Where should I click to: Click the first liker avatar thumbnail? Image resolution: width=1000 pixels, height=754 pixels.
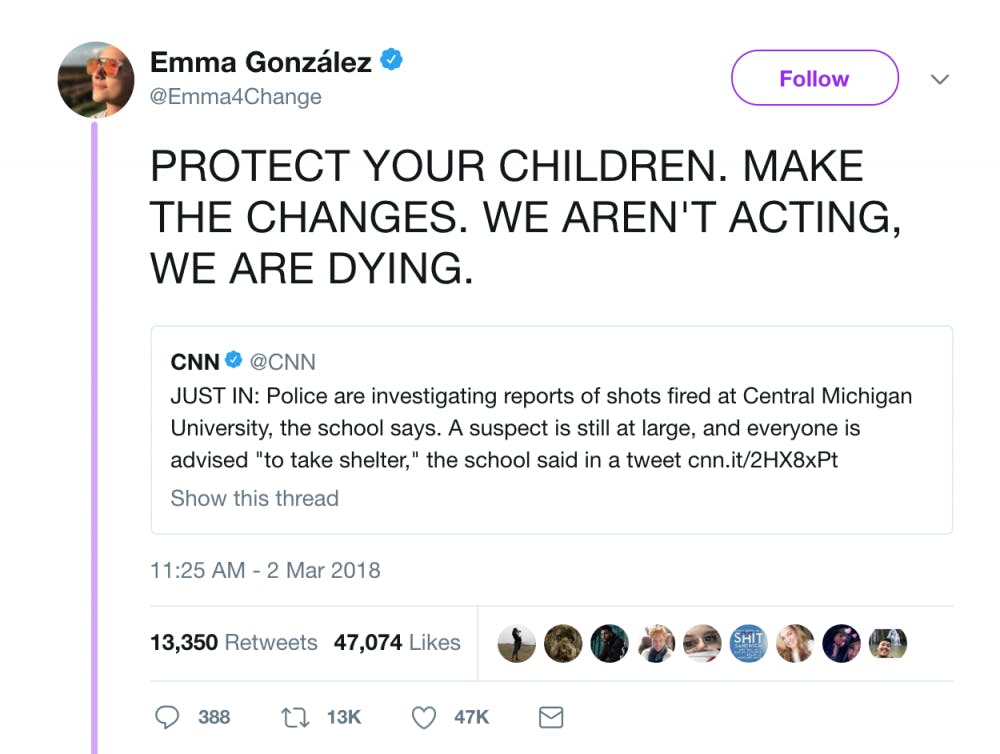[x=517, y=644]
